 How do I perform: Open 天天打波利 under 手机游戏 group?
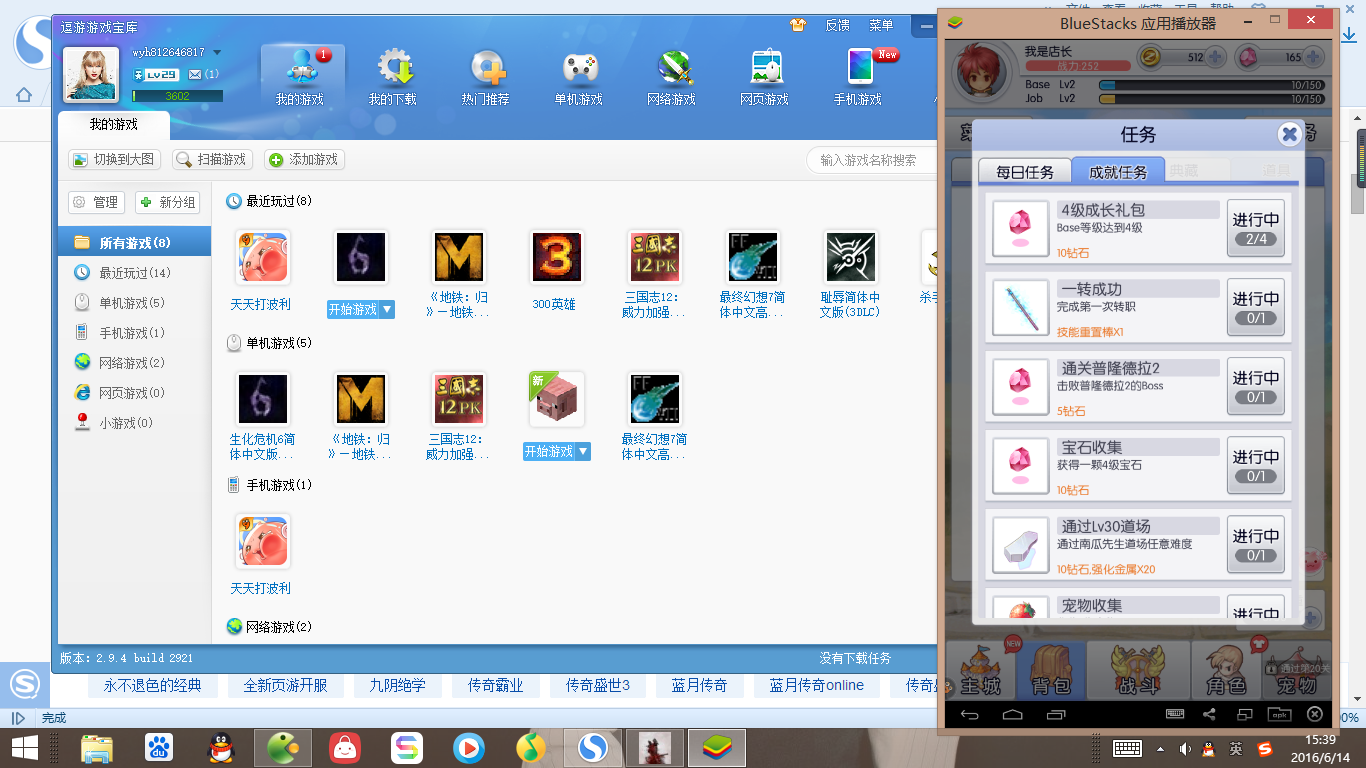pyautogui.click(x=262, y=541)
